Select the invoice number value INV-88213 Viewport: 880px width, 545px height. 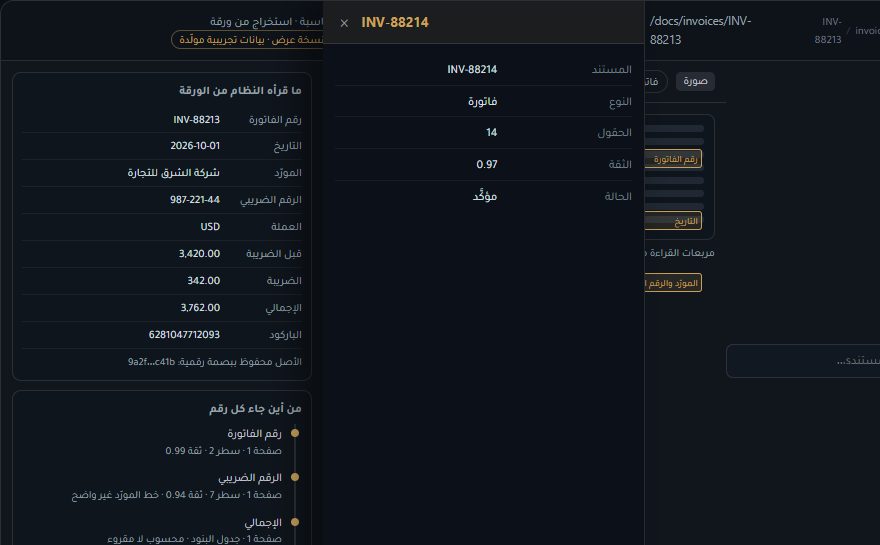click(196, 120)
